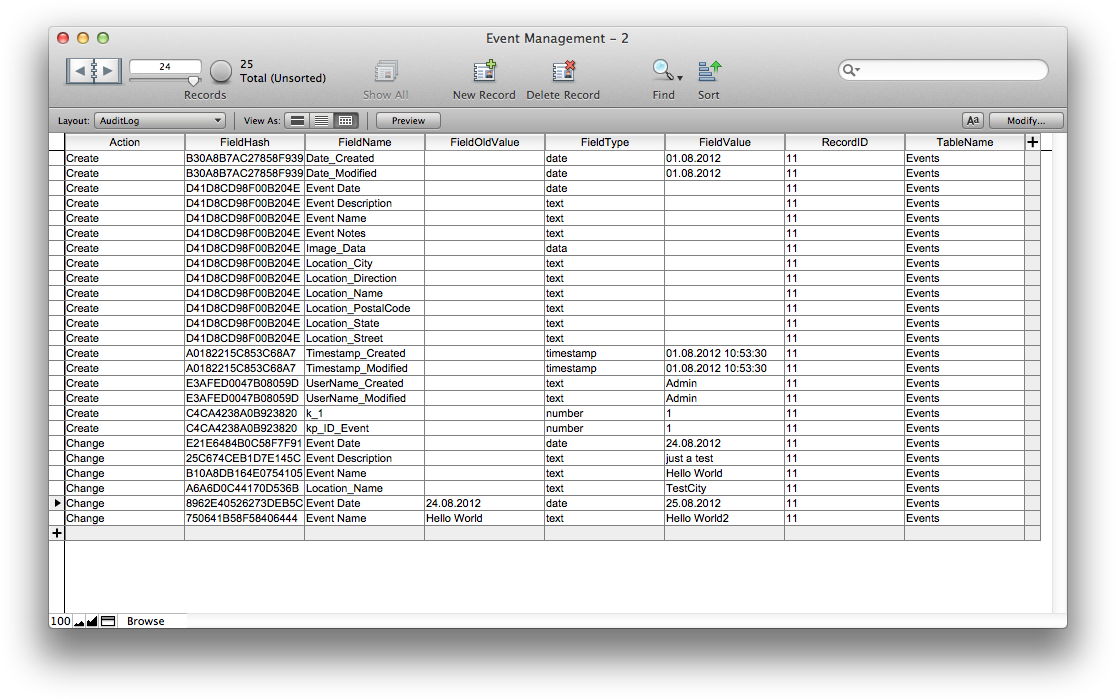Screen dimensions: 1116x699
Task: Click the Timestamp_Created cell
Action: click(364, 353)
